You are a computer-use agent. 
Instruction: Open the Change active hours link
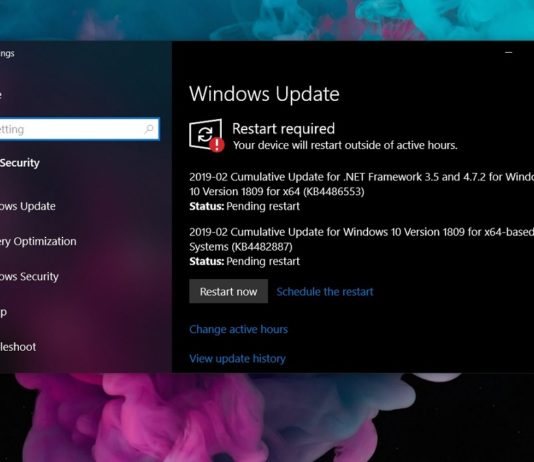238,329
